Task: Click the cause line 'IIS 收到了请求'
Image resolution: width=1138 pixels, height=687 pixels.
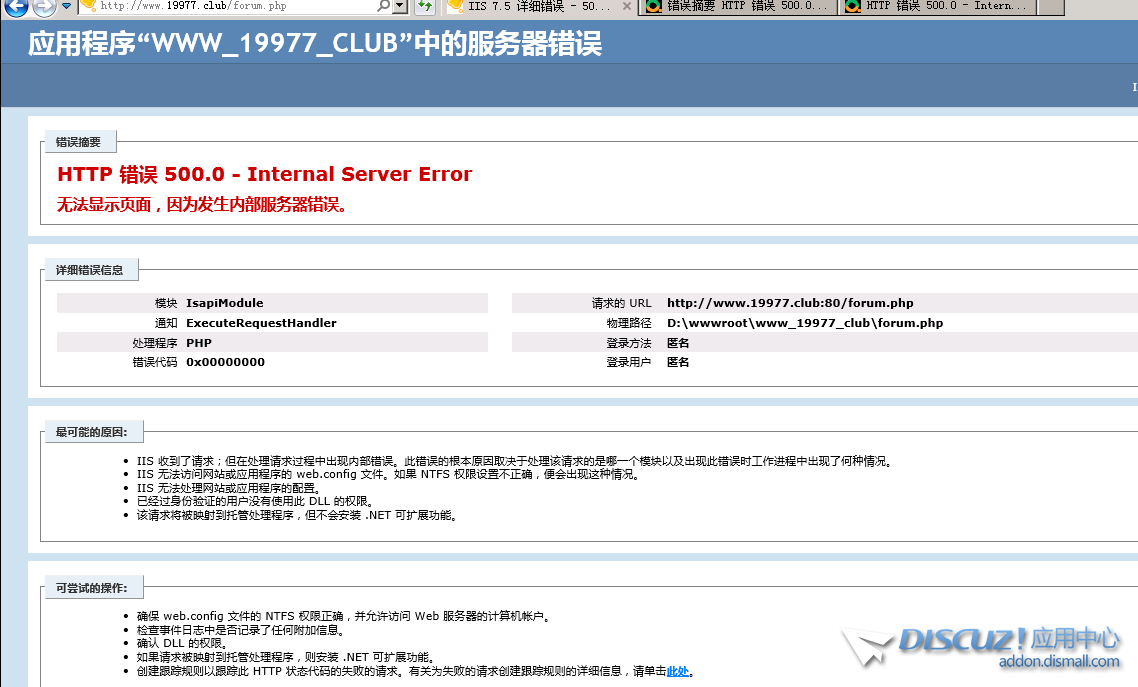Action: [x=514, y=461]
